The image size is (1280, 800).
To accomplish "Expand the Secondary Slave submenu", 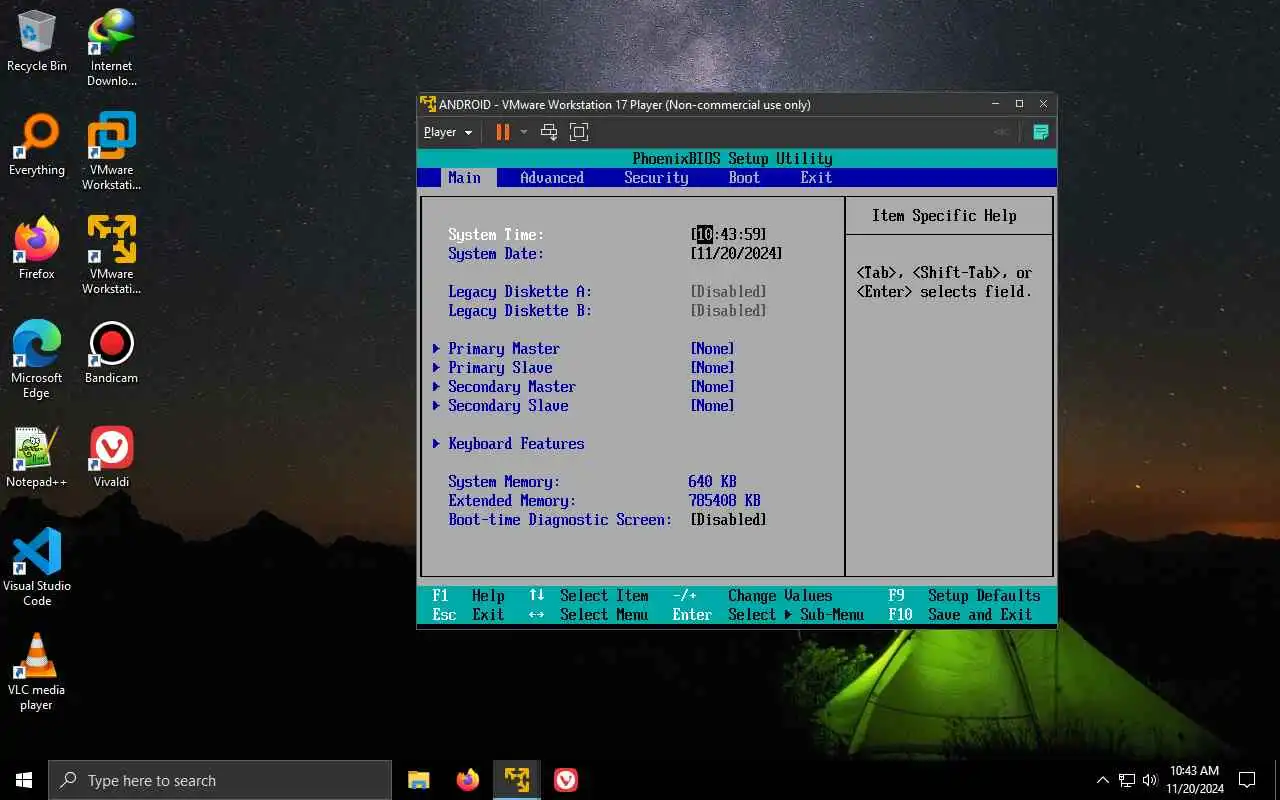I will click(500, 405).
